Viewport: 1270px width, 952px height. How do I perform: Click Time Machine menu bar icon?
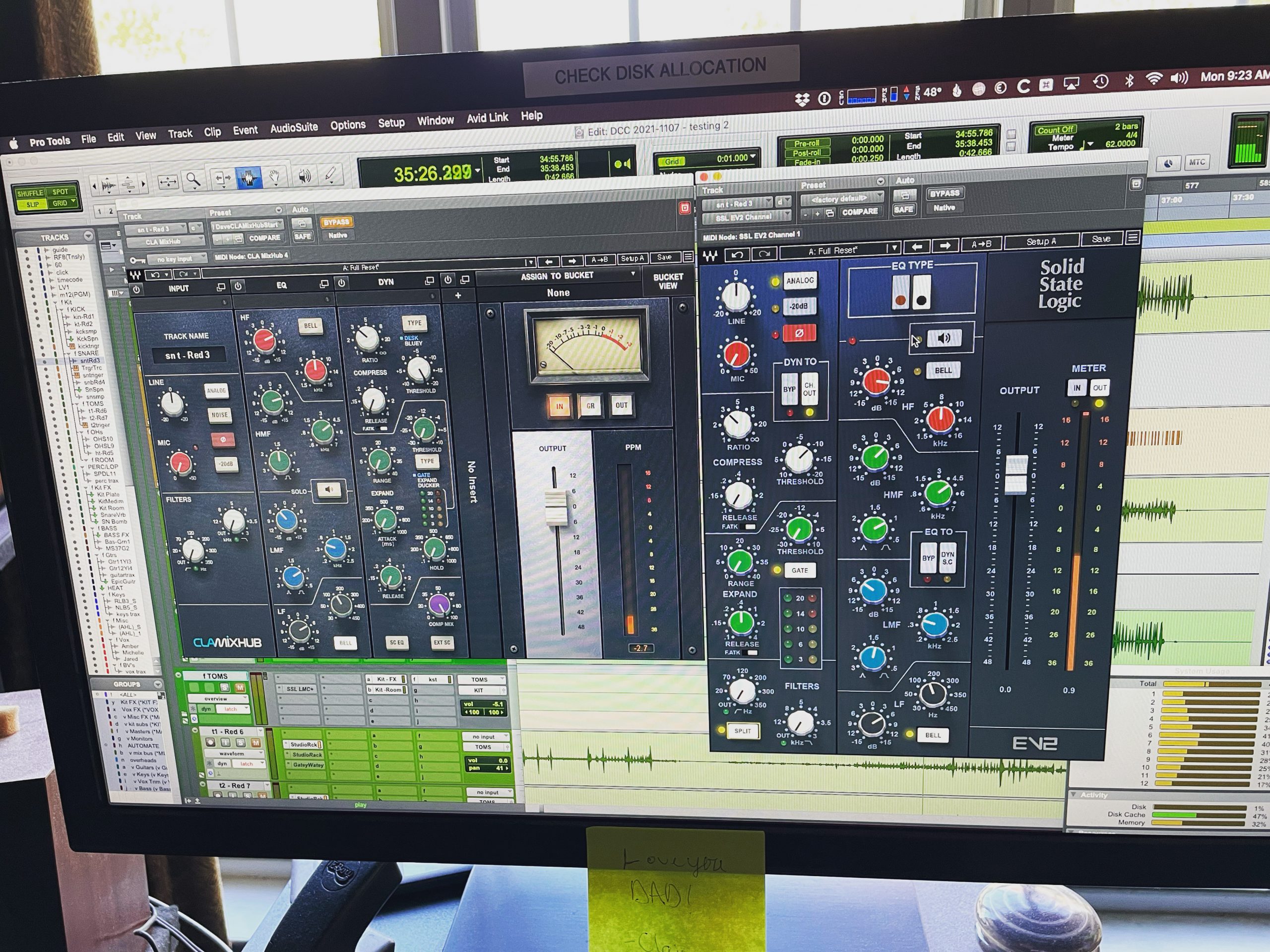[1100, 82]
